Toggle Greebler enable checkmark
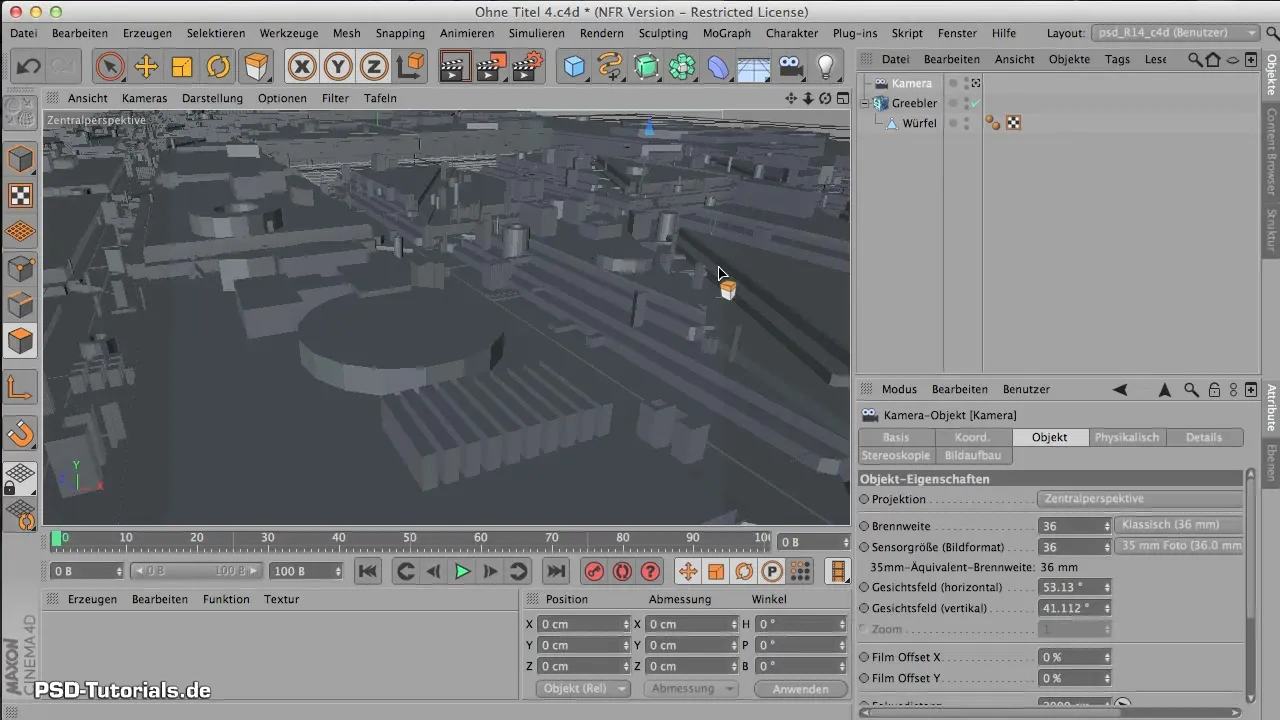This screenshot has width=1280, height=720. tap(975, 103)
